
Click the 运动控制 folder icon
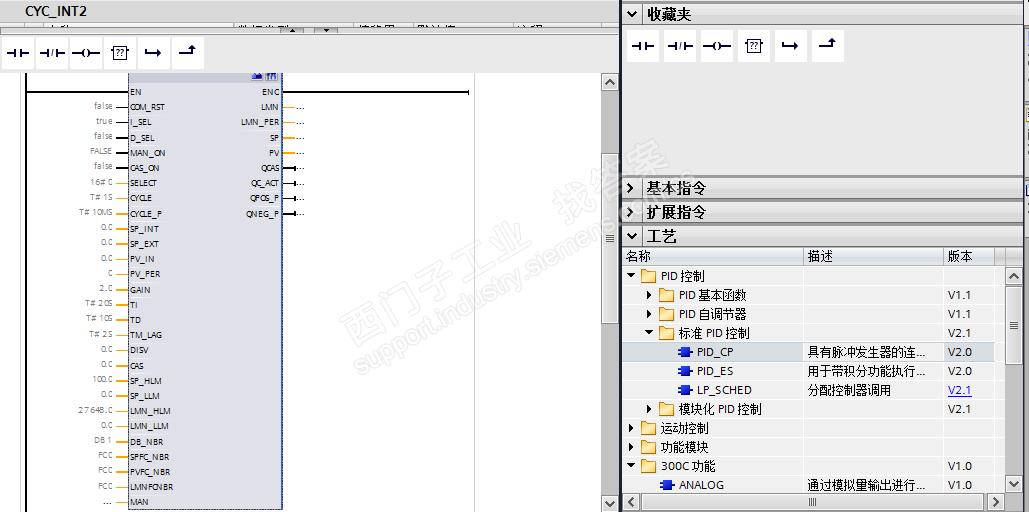(x=648, y=429)
